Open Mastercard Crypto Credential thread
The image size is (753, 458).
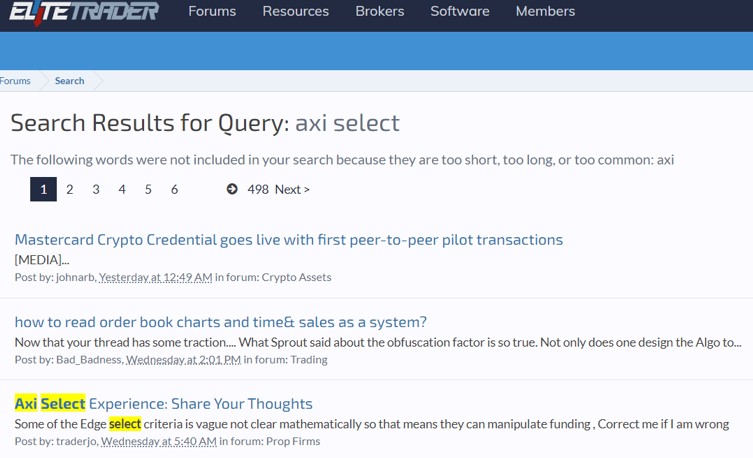[289, 240]
